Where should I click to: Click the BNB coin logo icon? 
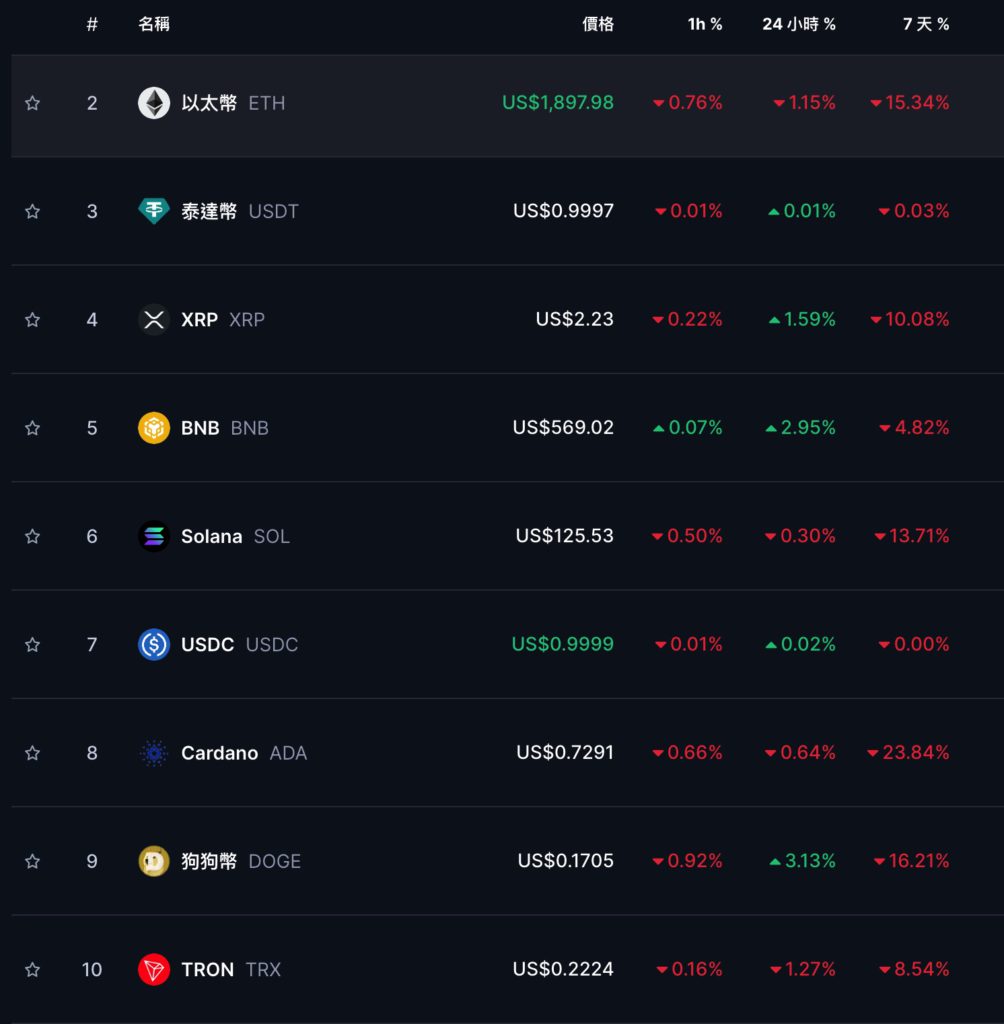(154, 428)
